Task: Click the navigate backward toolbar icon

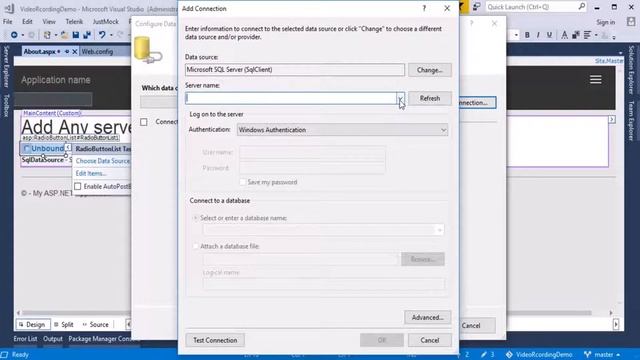Action: (x=14, y=35)
